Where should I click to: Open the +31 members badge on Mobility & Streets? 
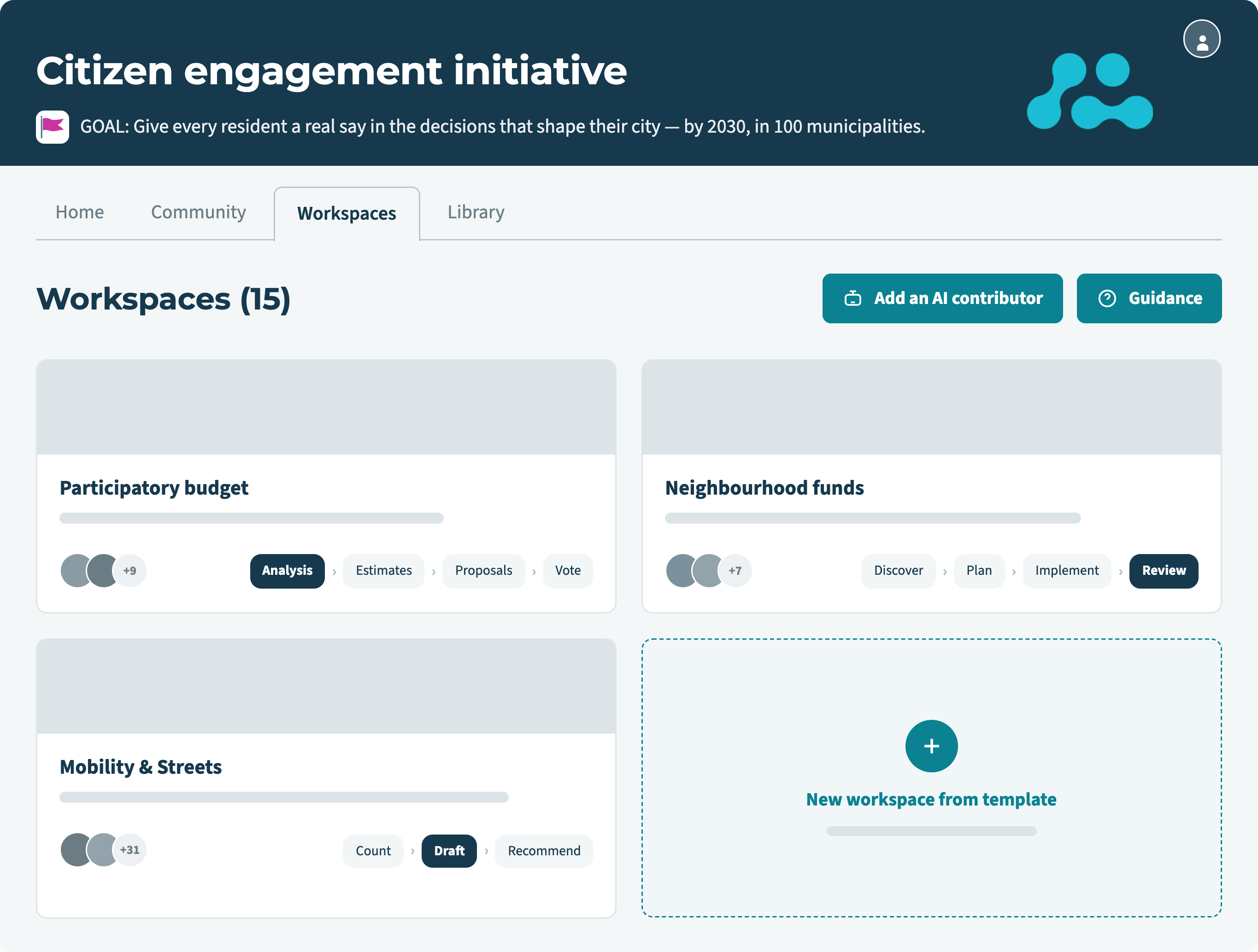coord(129,850)
